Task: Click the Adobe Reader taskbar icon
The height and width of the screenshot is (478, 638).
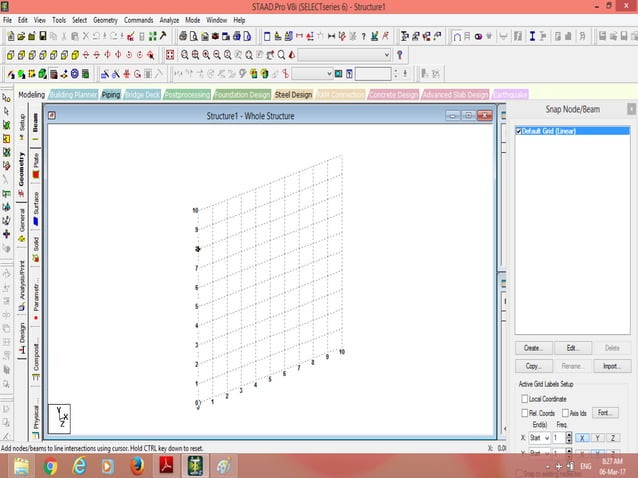Action: [165, 466]
